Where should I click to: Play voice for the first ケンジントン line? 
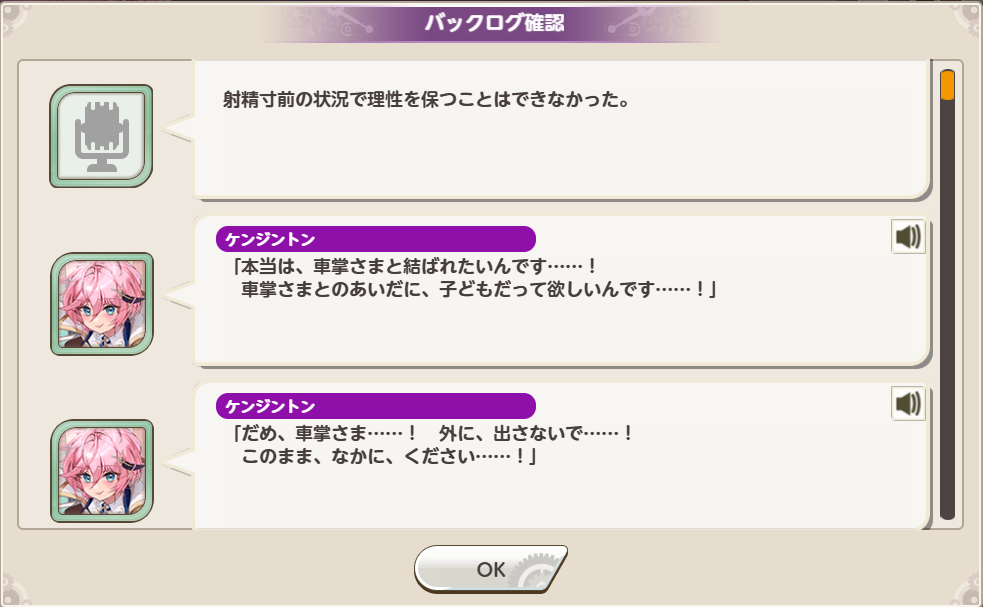pos(908,237)
